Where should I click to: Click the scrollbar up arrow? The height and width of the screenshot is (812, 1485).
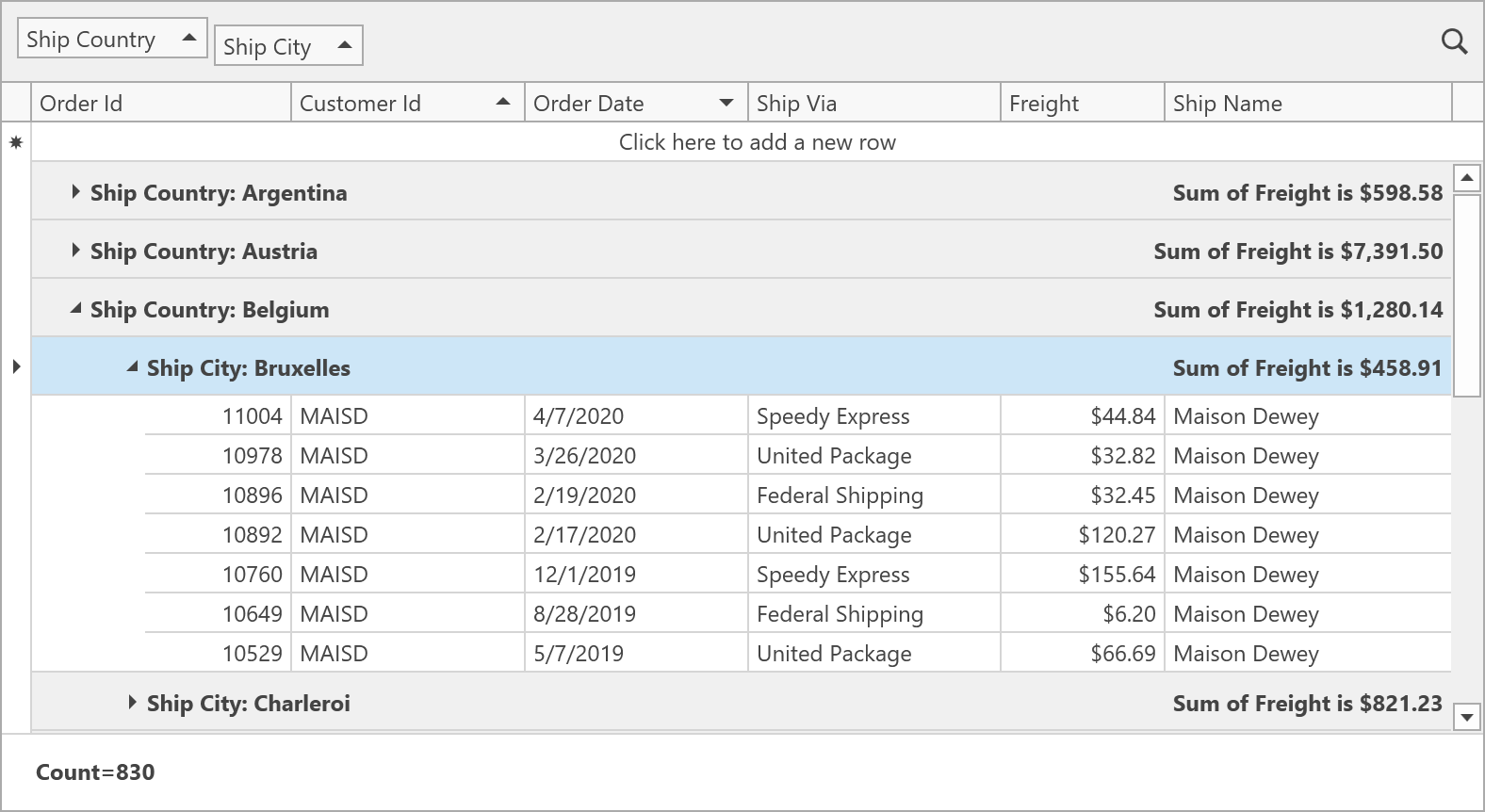point(1466,177)
